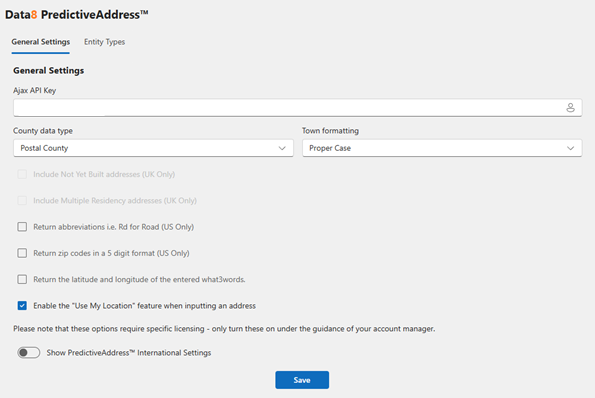Switch to the Entity Types tab
Viewport: 595px width, 398px height.
[104, 42]
